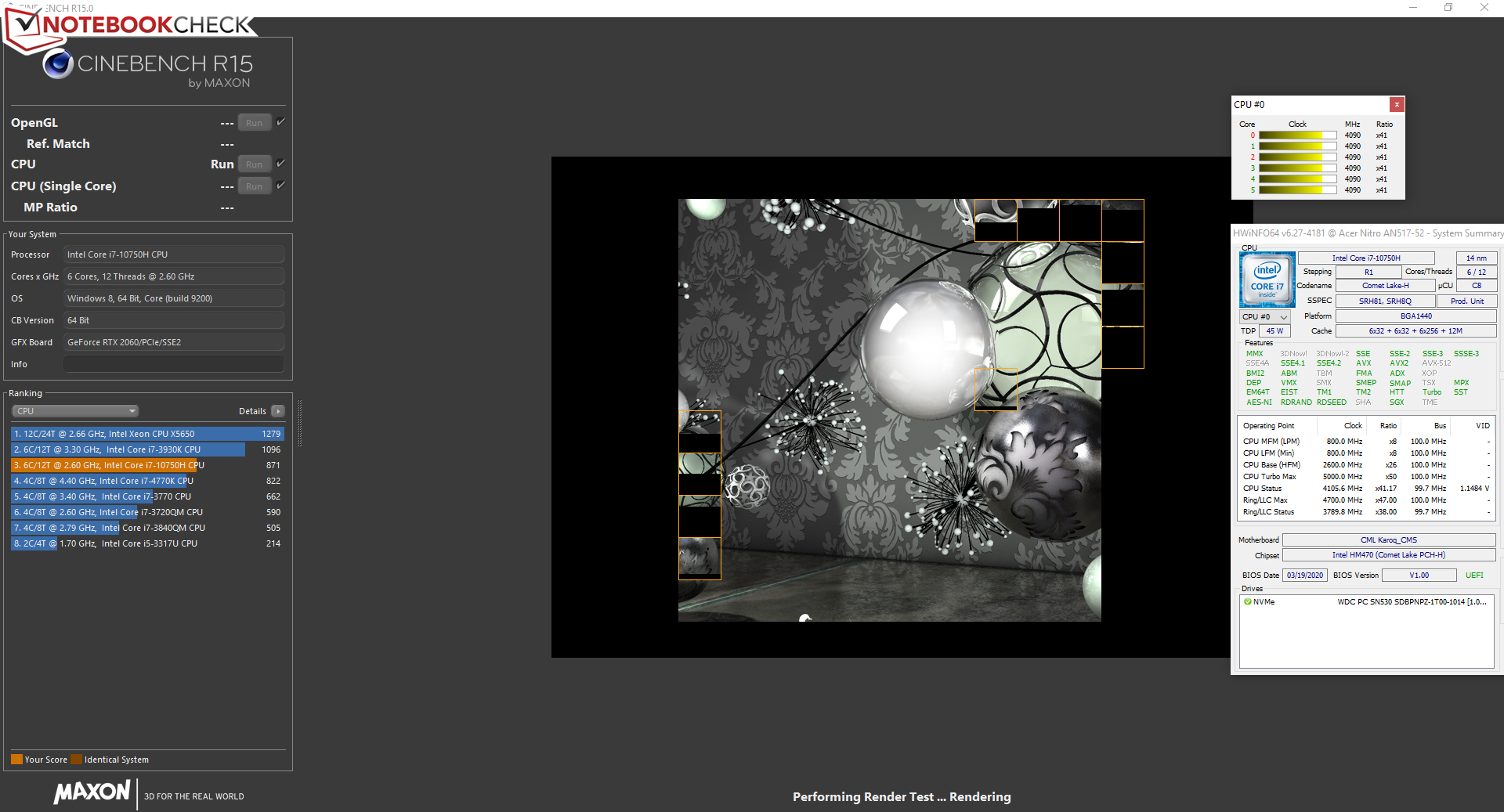The width and height of the screenshot is (1504, 812).
Task: Click the Core 3 clock bar
Action: 1297,168
